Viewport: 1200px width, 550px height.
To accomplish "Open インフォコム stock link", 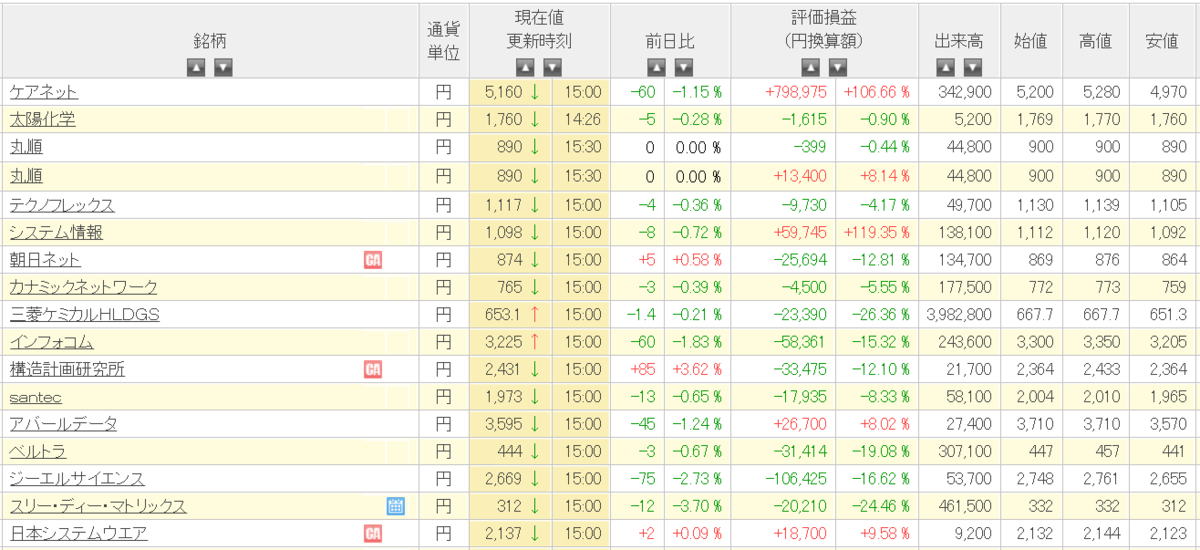I will click(x=51, y=343).
